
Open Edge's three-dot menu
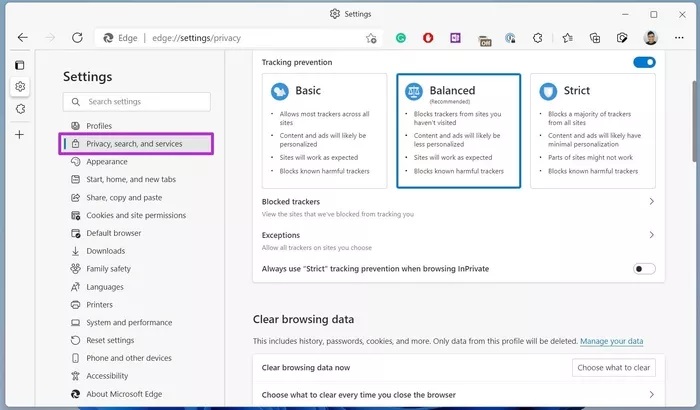tap(680, 38)
